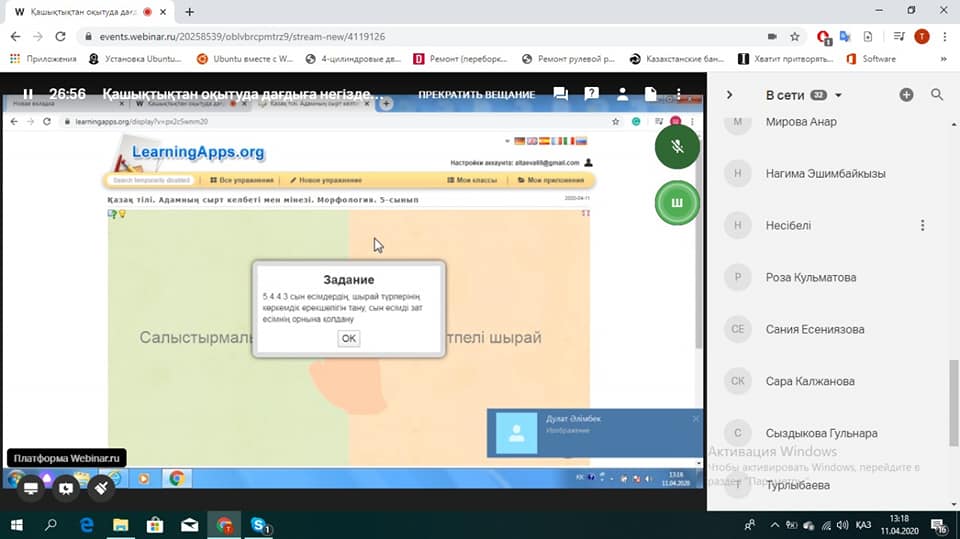Viewport: 960px width, 539px height.
Task: Bookmark this page with the star icon
Action: (x=795, y=37)
